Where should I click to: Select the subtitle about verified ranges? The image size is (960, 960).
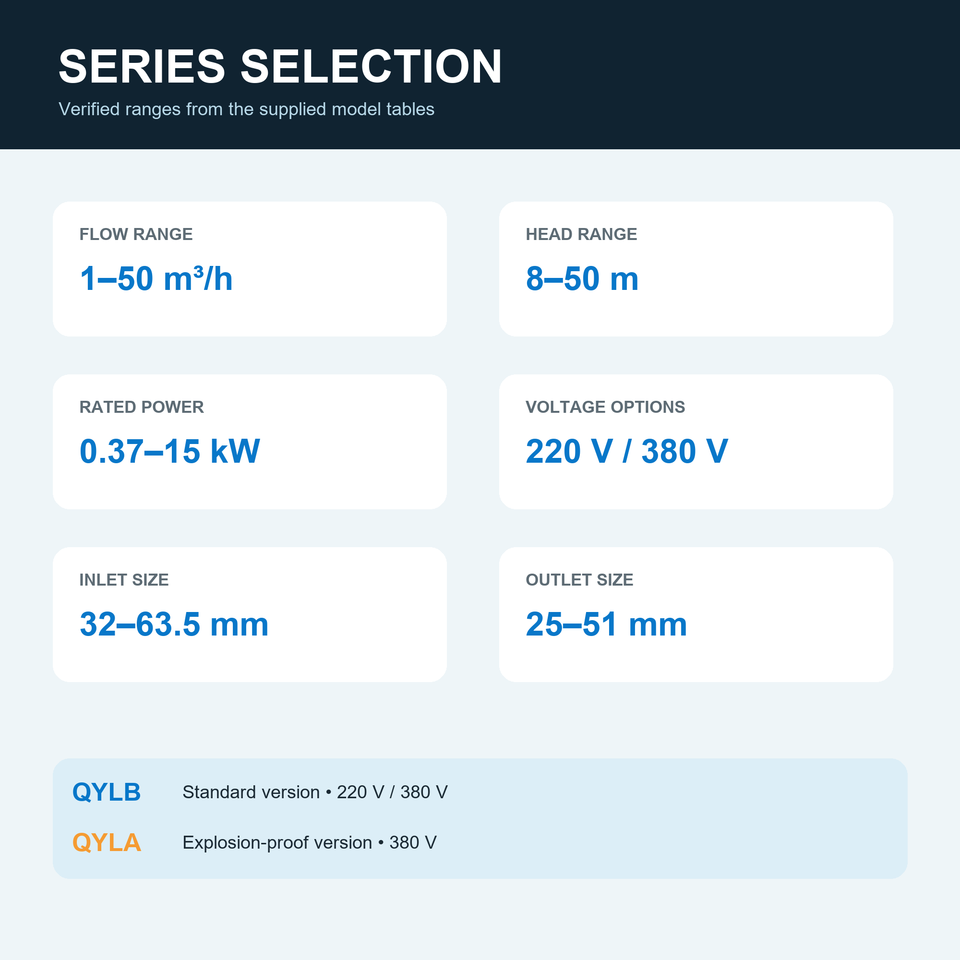click(246, 109)
